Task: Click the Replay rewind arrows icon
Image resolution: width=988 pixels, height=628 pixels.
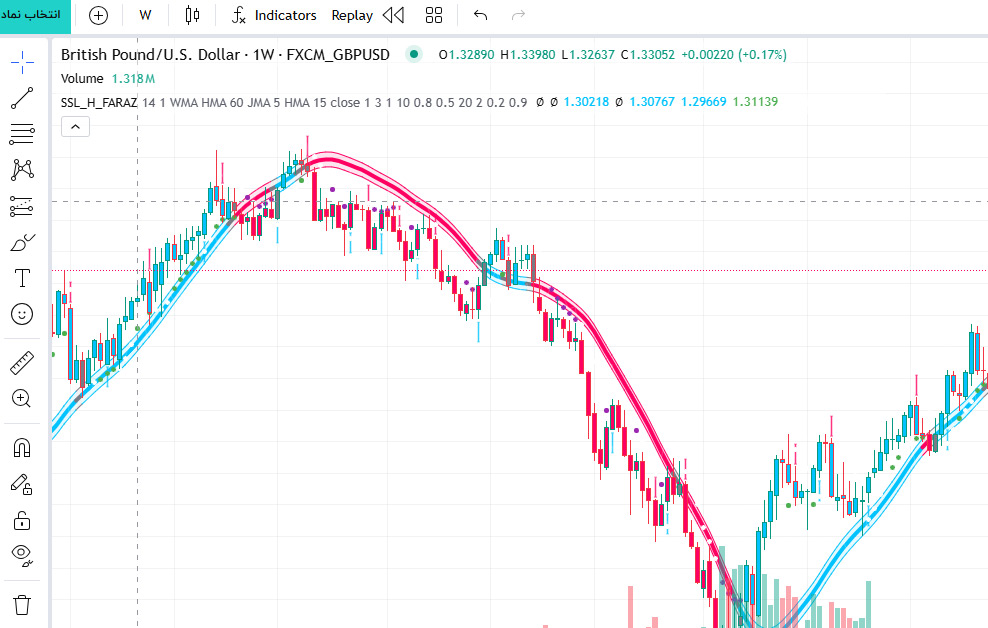Action: pyautogui.click(x=394, y=15)
